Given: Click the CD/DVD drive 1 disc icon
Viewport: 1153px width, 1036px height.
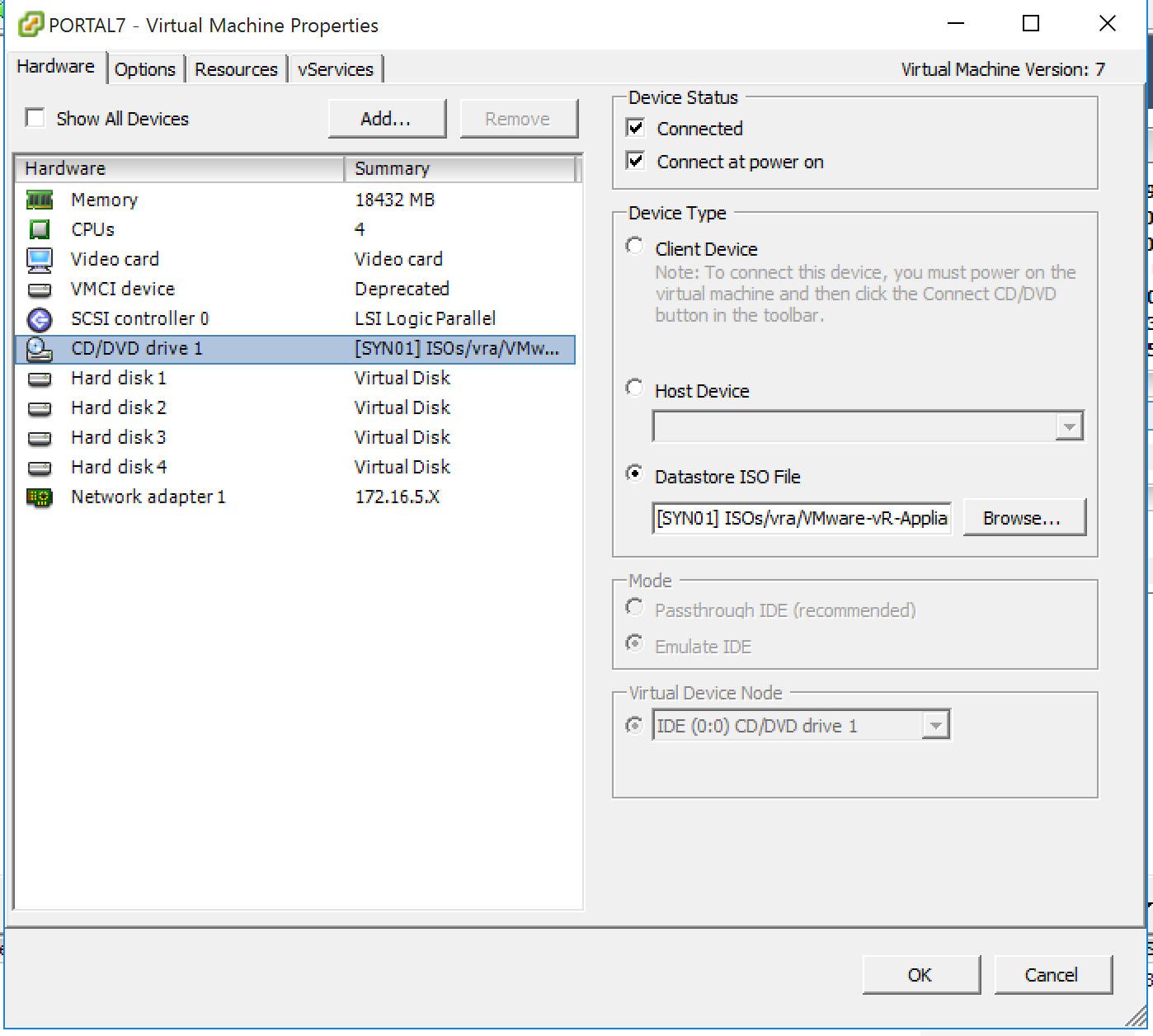Looking at the screenshot, I should tap(40, 349).
